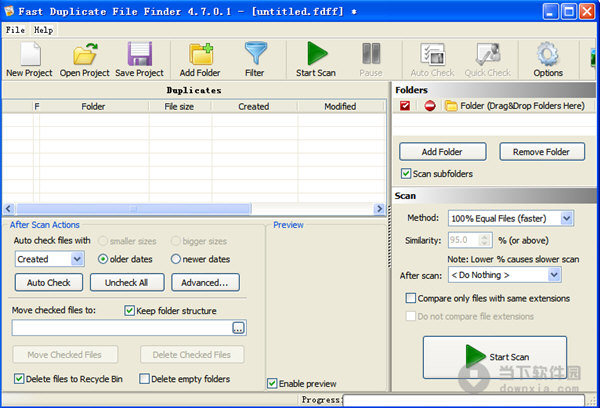Click the Save Project floppy icon

(139, 60)
